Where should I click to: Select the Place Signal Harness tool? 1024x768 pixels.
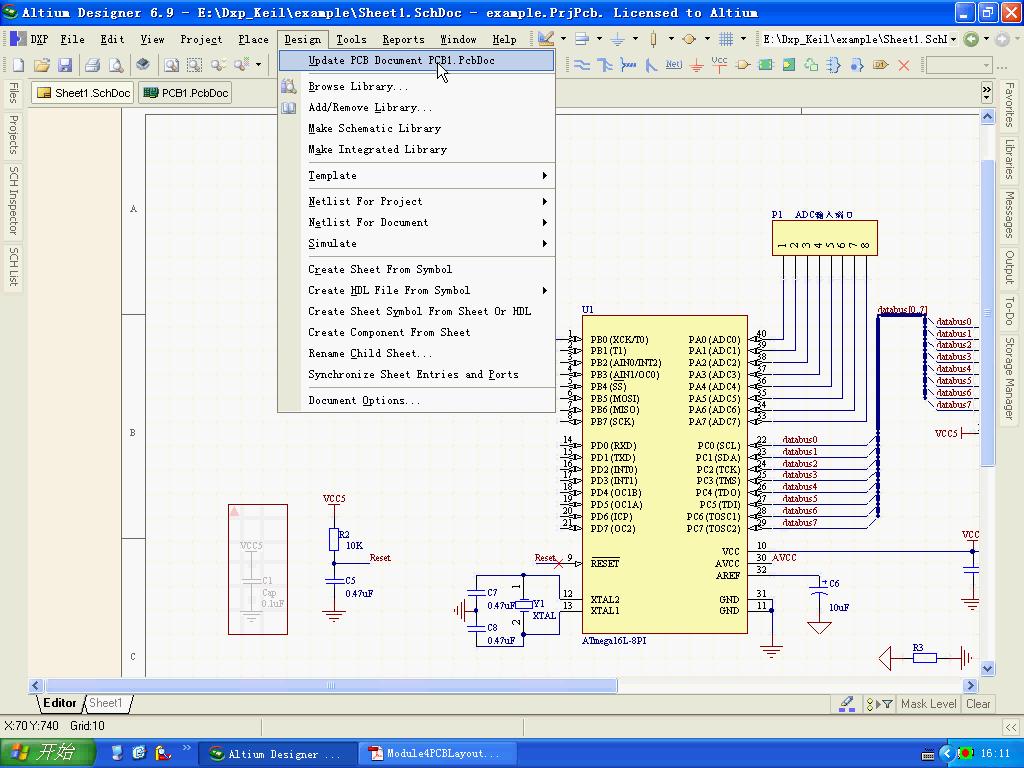(628, 65)
